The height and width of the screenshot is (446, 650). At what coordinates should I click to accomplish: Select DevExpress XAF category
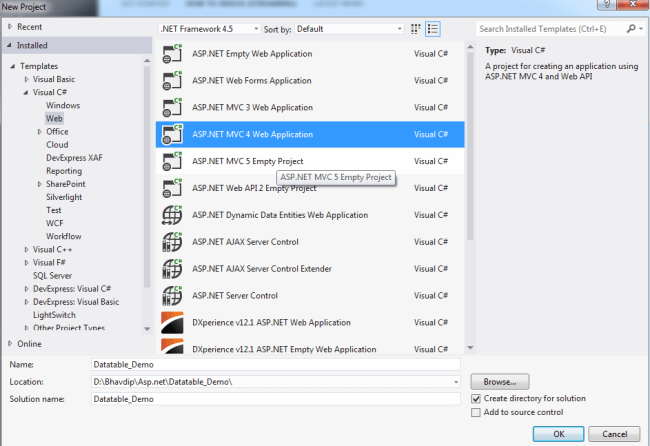74,158
